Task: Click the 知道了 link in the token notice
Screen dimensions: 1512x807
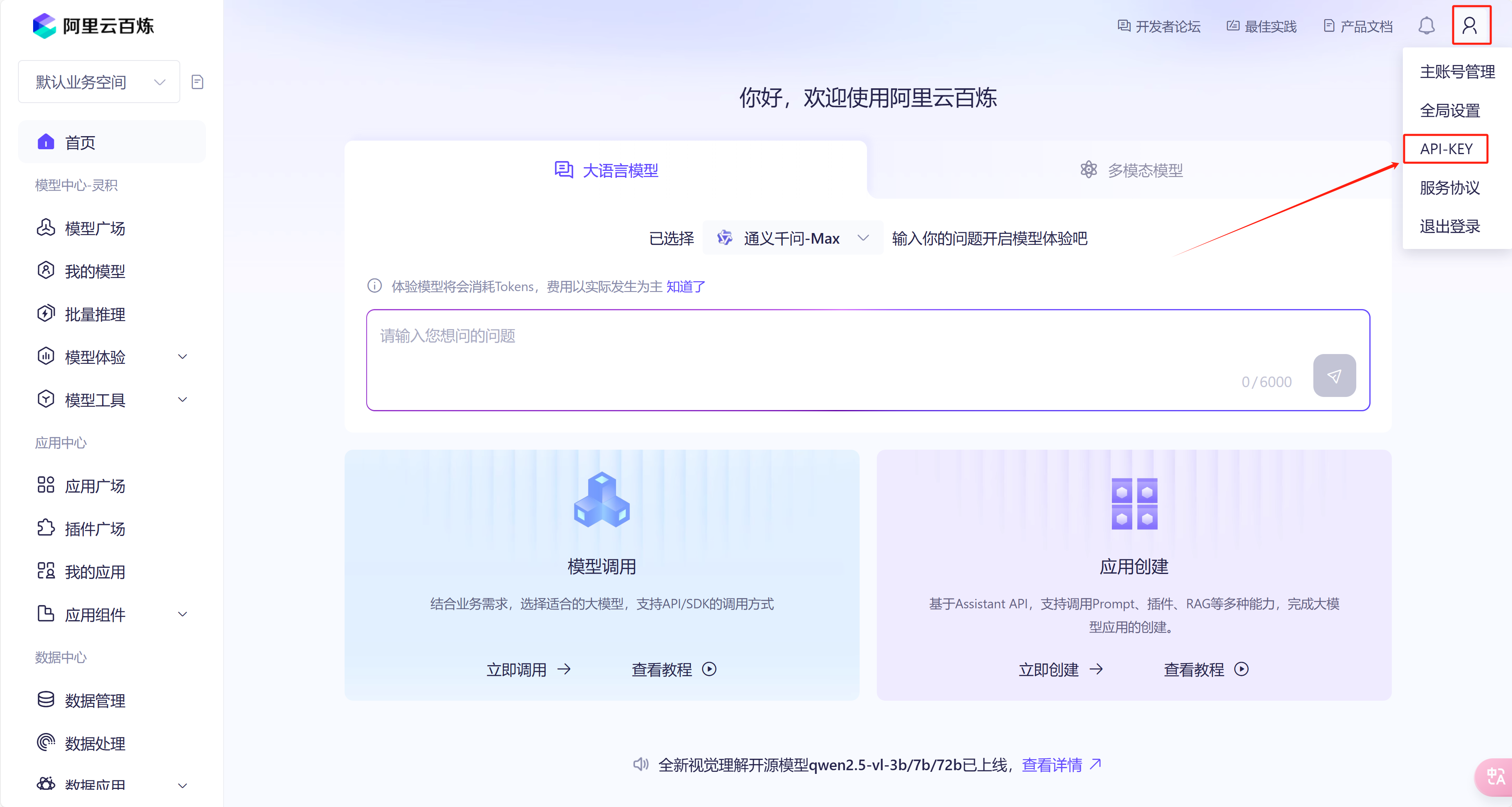Action: coord(684,287)
